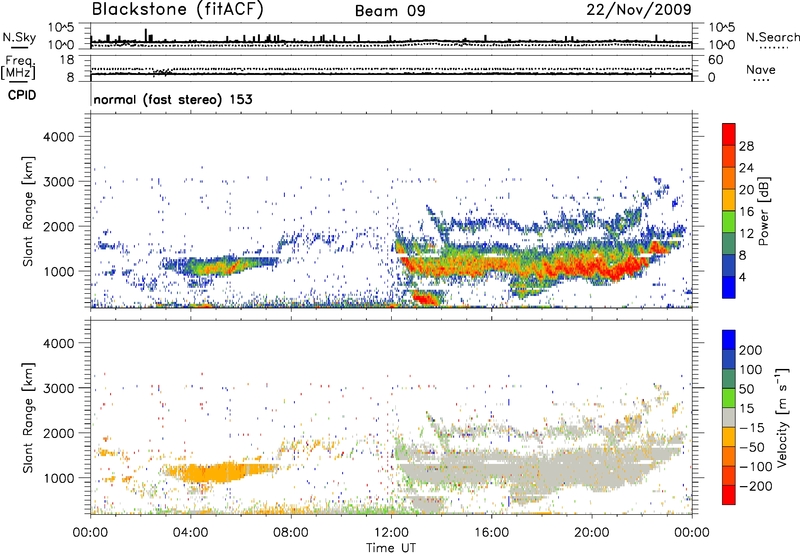Click the red bottom of velocity colorbar
Image resolution: width=800 pixels, height=554 pixels.
tap(729, 495)
